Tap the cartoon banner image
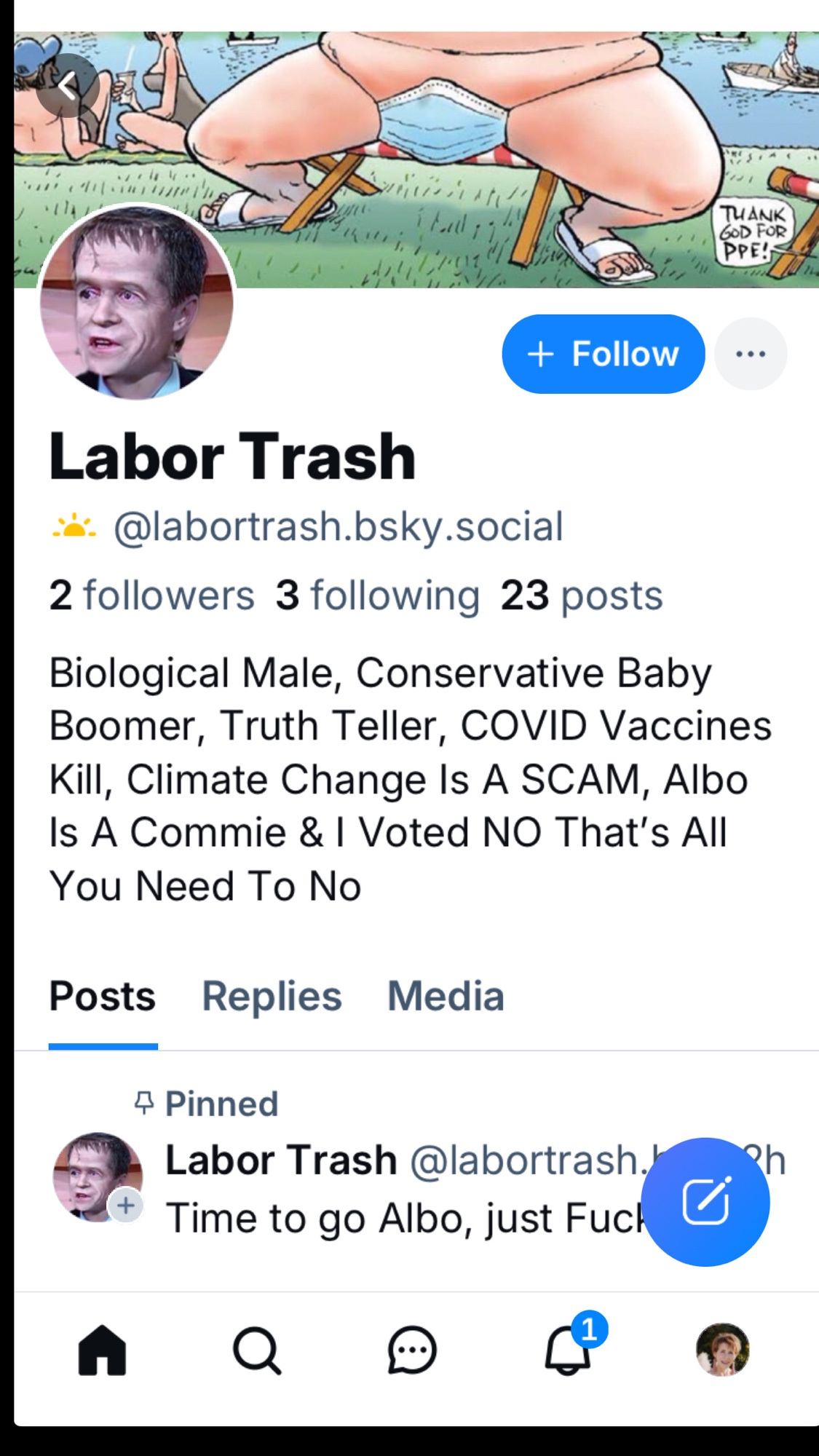This screenshot has height=1456, width=819. pyautogui.click(x=466, y=146)
